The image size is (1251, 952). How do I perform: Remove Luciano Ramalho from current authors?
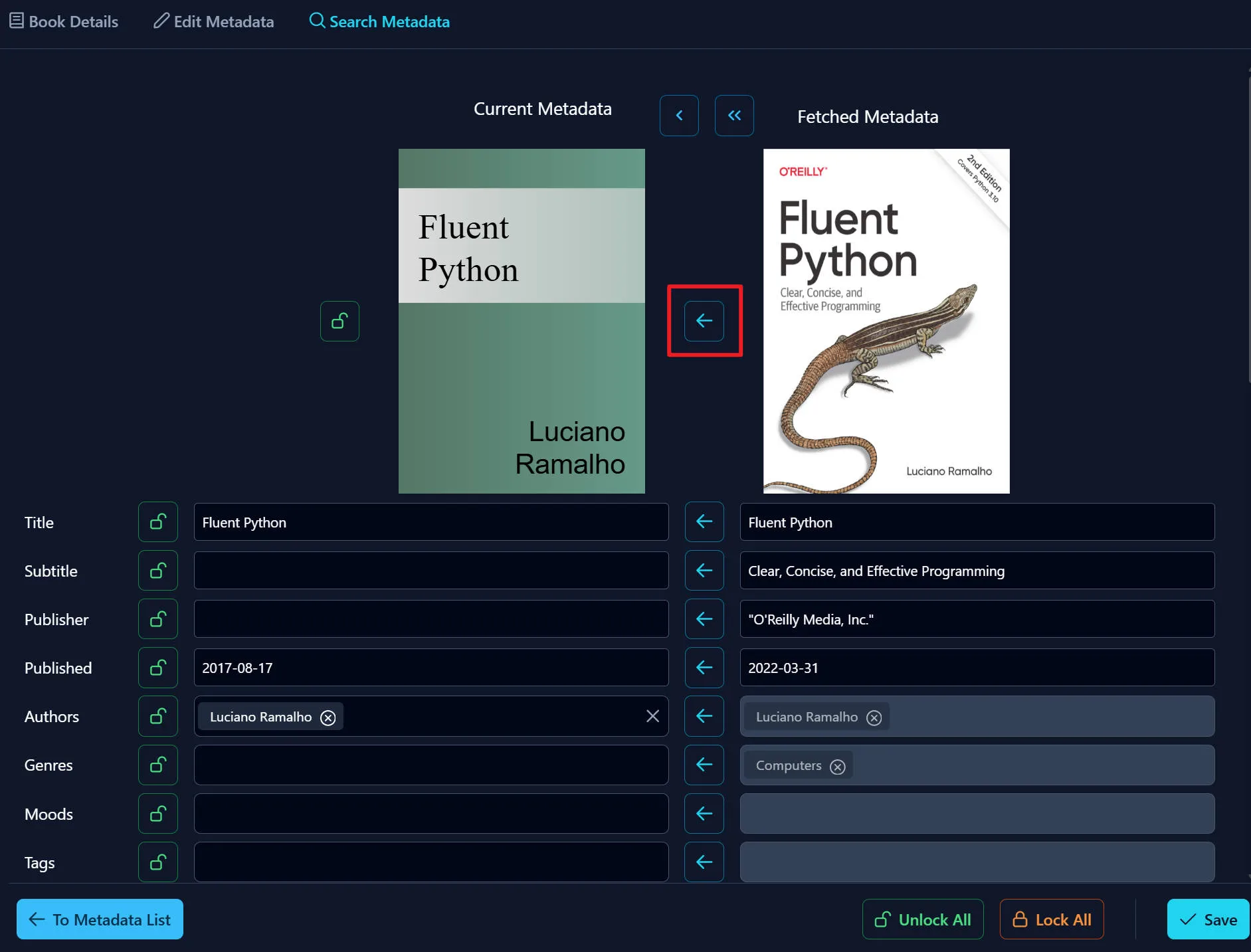(x=328, y=717)
